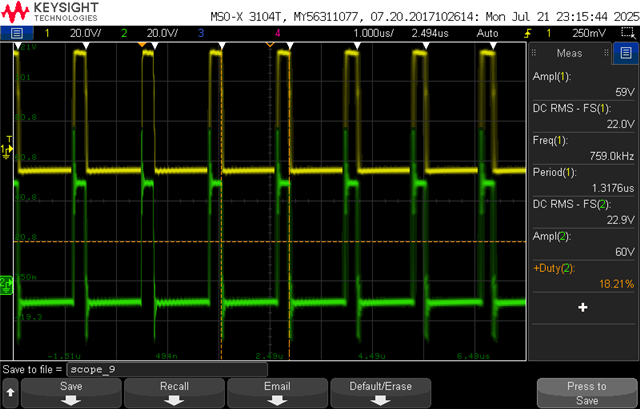Click the trigger level T marker

coord(9,140)
